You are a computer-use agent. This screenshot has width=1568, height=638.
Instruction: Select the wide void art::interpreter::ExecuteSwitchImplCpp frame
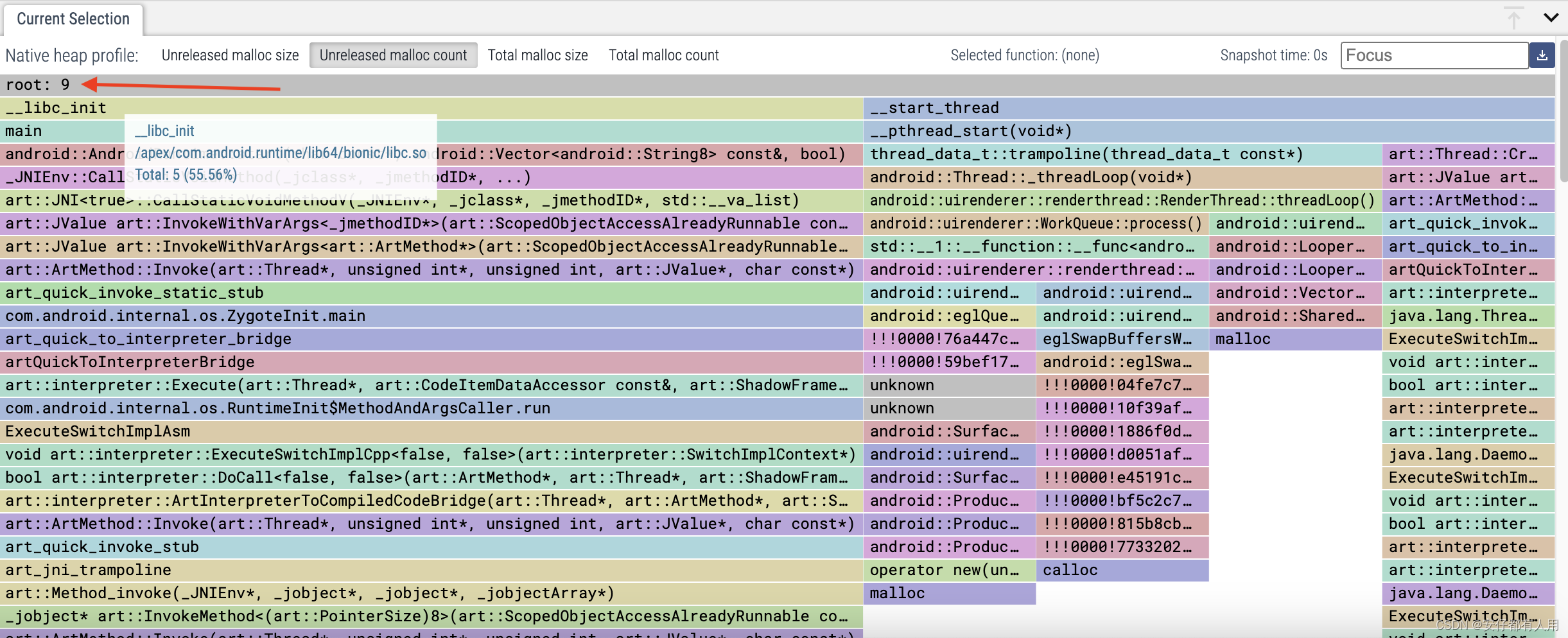[431, 454]
